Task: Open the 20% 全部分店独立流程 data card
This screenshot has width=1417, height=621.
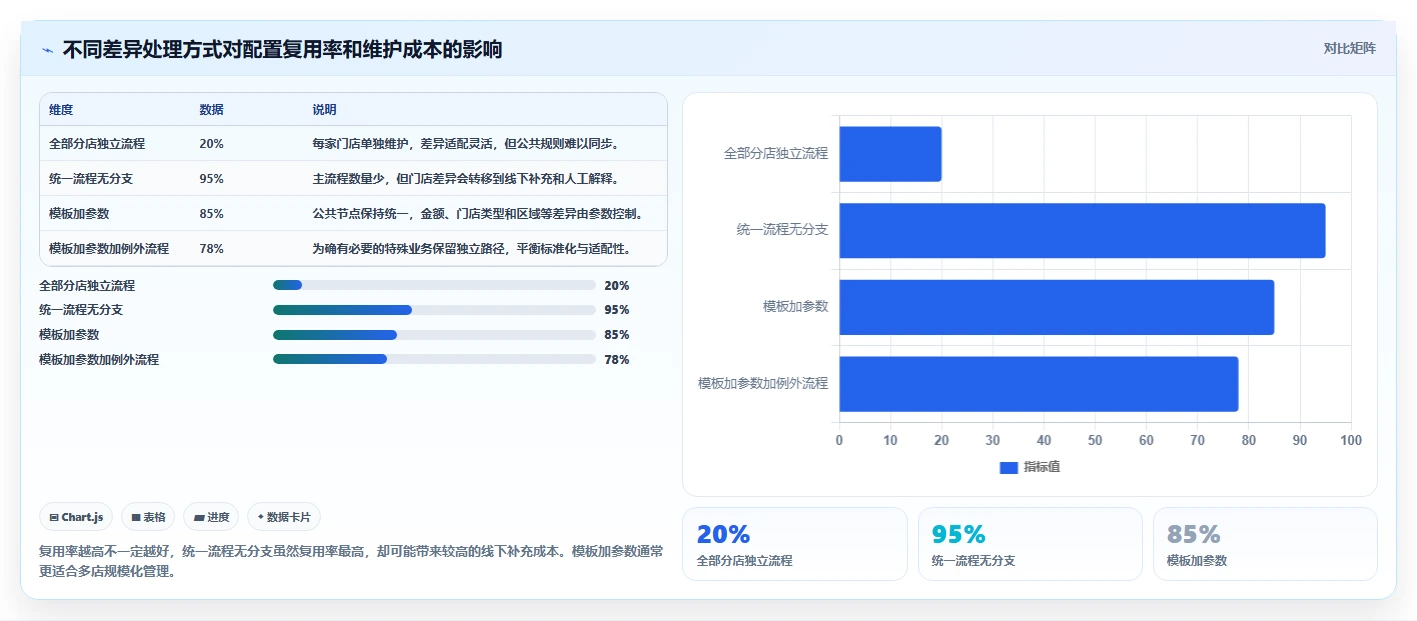Action: coord(794,544)
